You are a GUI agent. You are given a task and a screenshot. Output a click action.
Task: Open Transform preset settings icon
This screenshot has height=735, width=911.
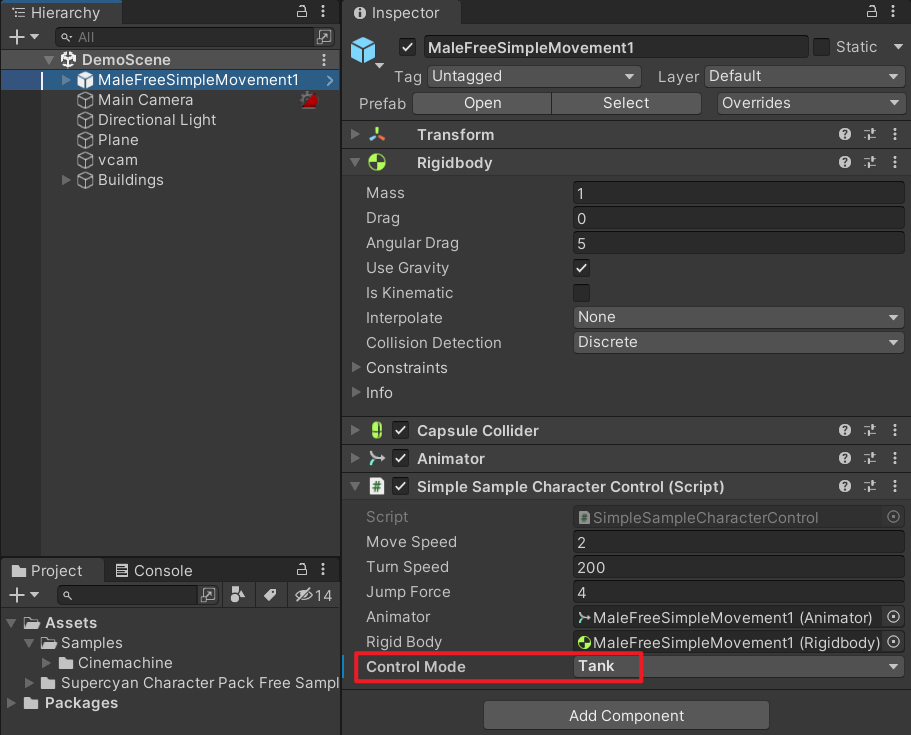click(870, 134)
